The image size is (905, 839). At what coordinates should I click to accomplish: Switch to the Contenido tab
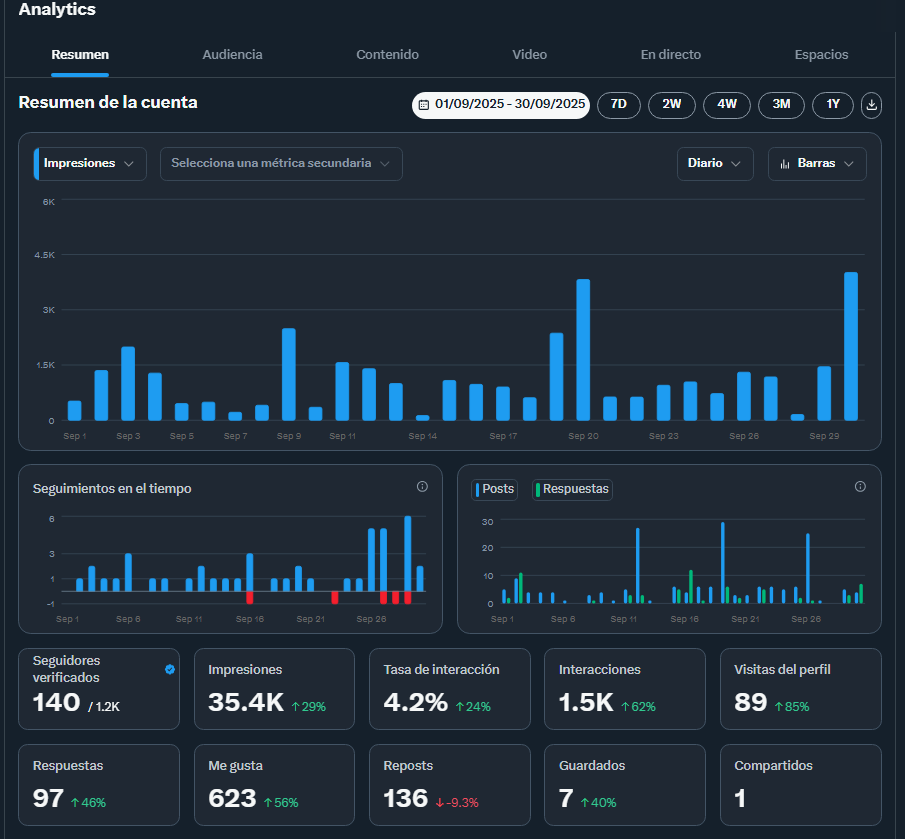pos(387,55)
